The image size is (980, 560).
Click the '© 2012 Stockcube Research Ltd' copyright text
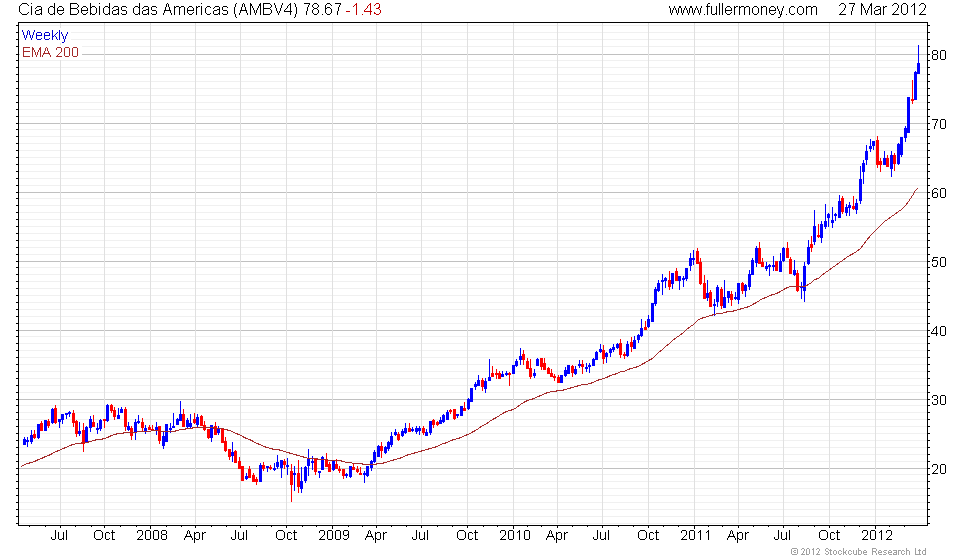pos(858,552)
